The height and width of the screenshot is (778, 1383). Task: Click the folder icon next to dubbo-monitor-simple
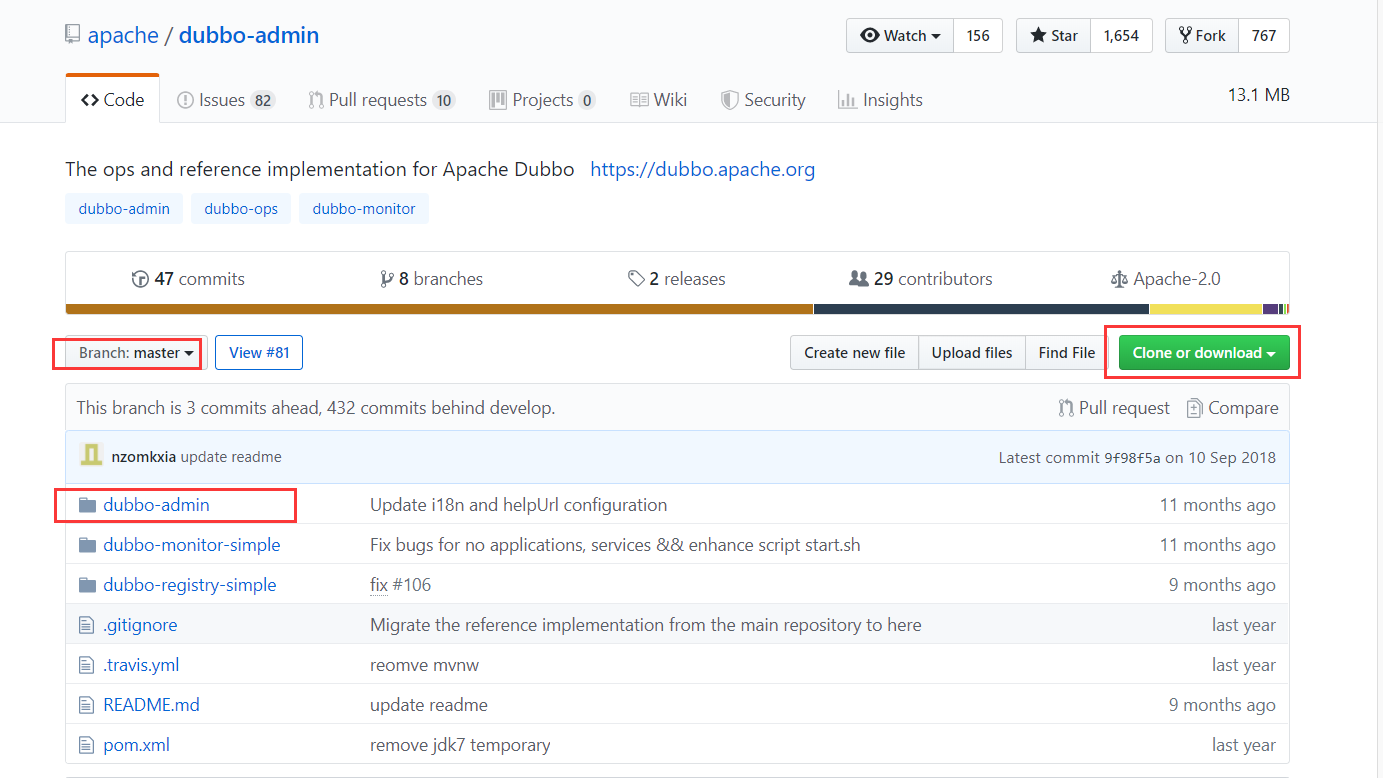click(x=87, y=545)
